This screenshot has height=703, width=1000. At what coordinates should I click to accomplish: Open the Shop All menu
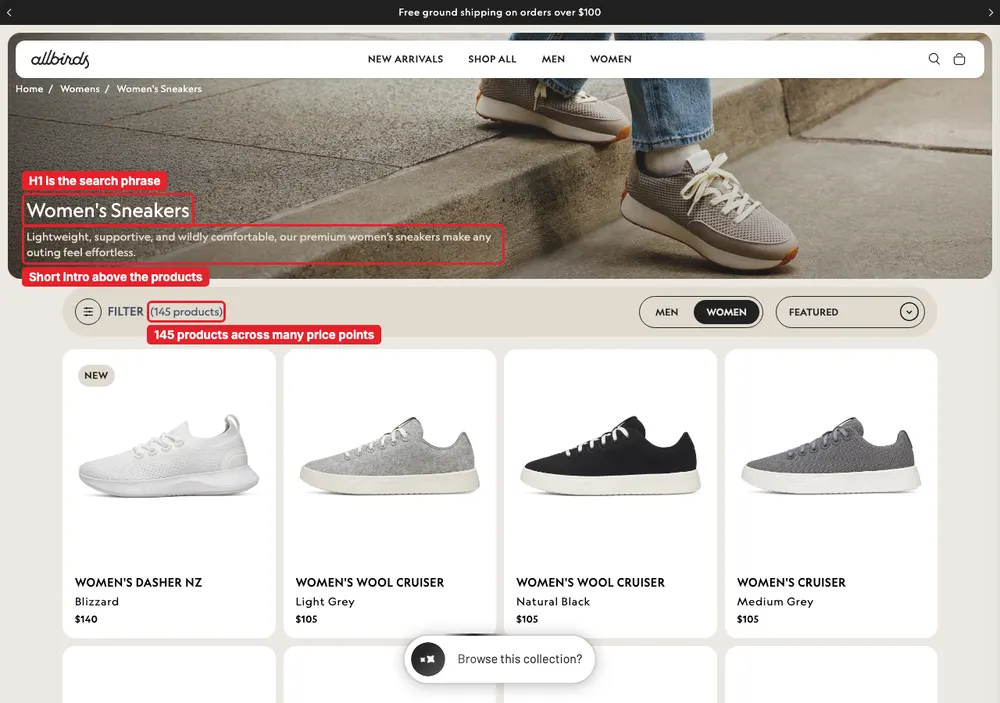[492, 59]
